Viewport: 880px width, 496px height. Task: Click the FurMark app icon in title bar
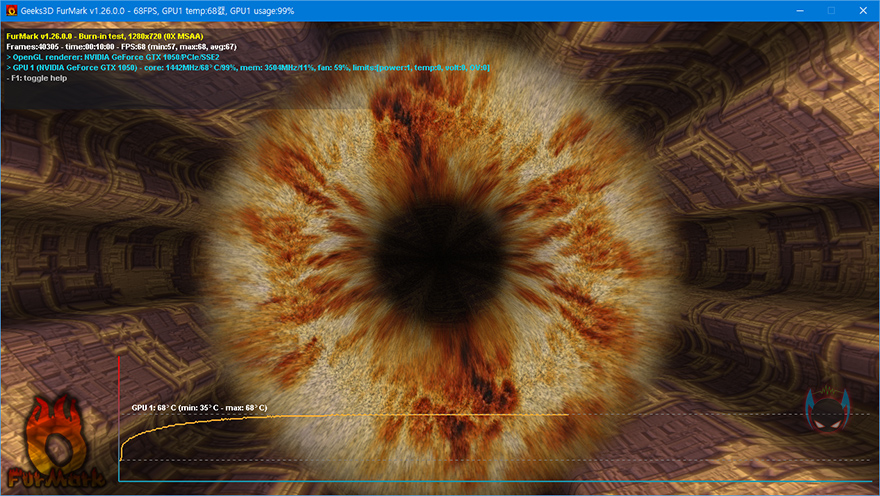11,11
